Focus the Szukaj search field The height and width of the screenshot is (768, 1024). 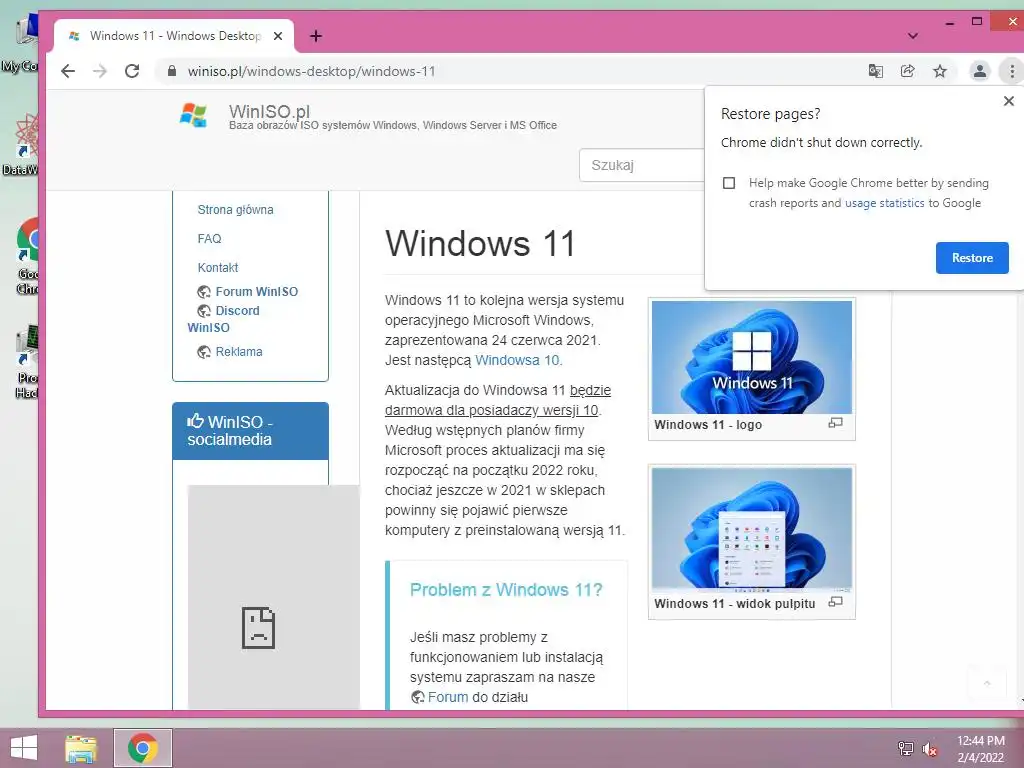(x=642, y=165)
